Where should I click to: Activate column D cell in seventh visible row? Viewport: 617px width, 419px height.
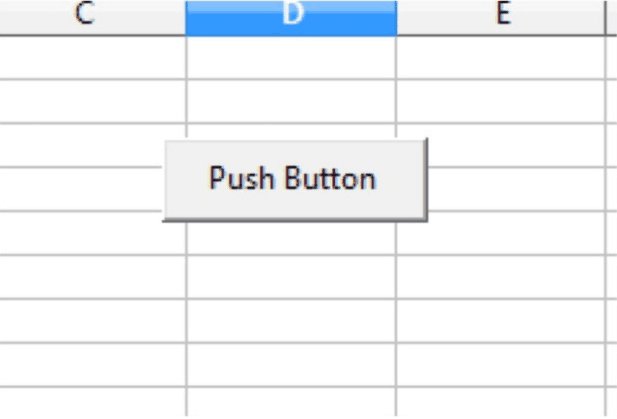(x=291, y=321)
